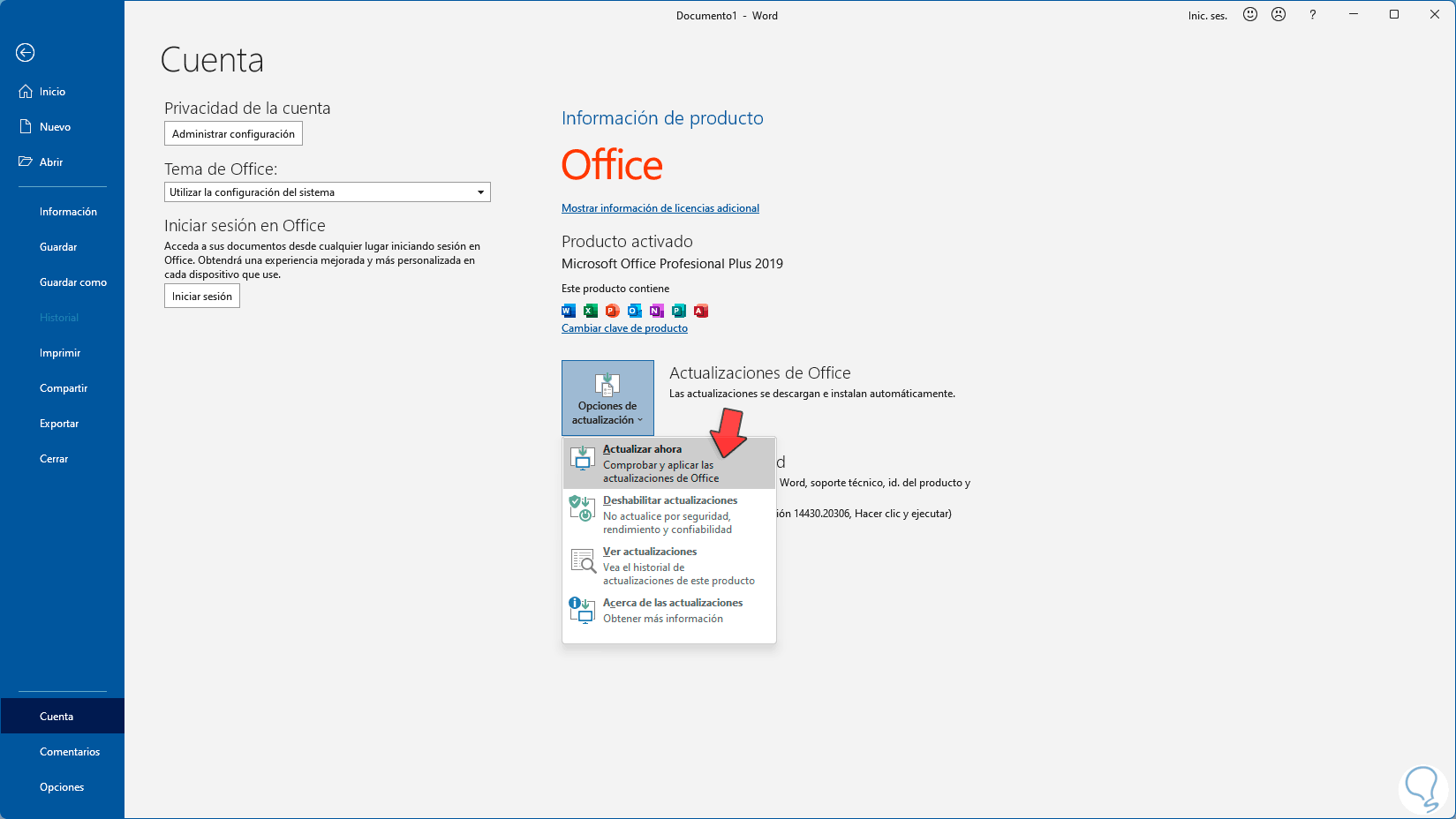Click the Cambiar clave de producto link

coord(624,328)
